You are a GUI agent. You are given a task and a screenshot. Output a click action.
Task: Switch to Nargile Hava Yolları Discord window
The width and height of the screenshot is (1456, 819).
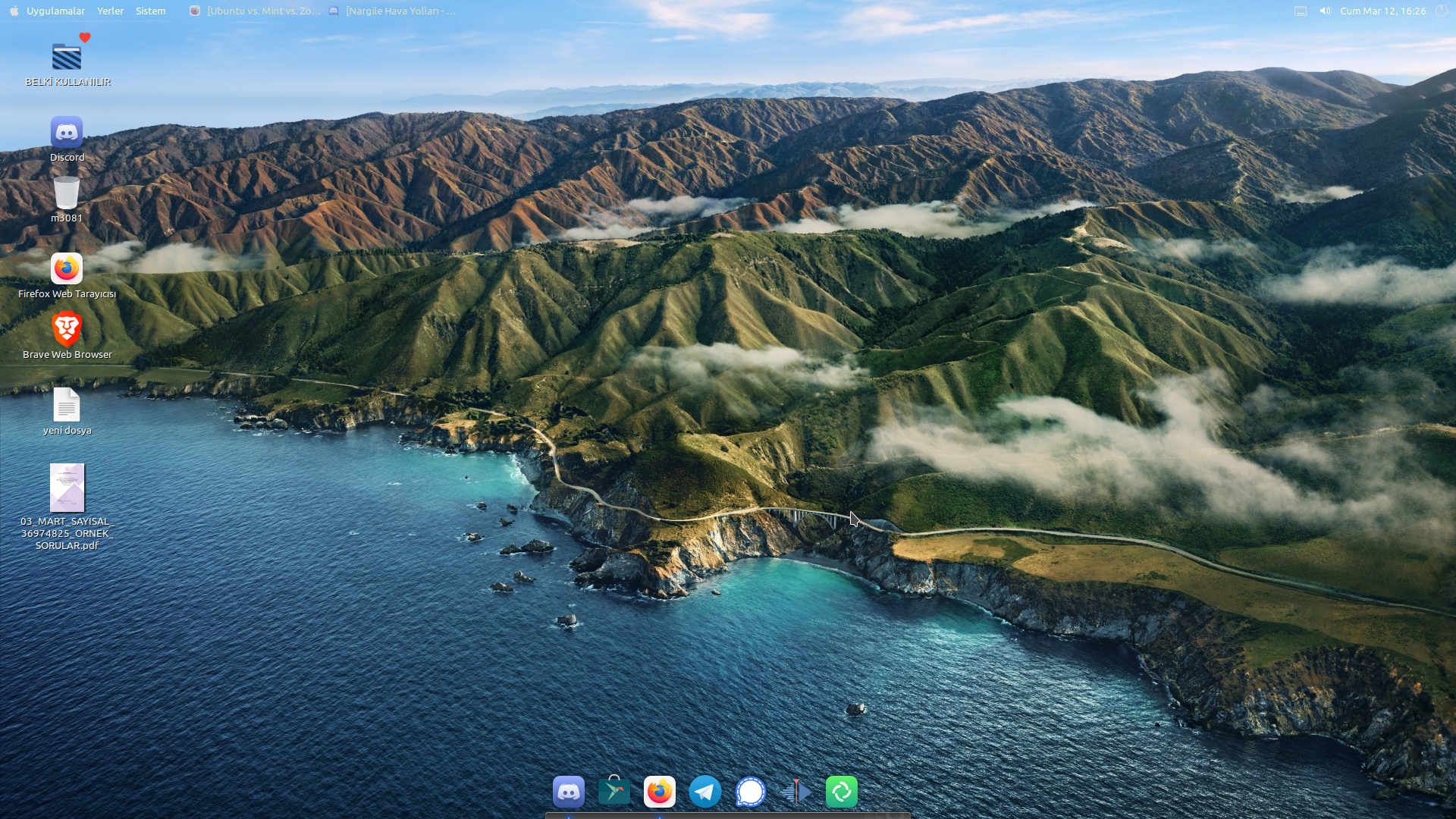pos(393,11)
